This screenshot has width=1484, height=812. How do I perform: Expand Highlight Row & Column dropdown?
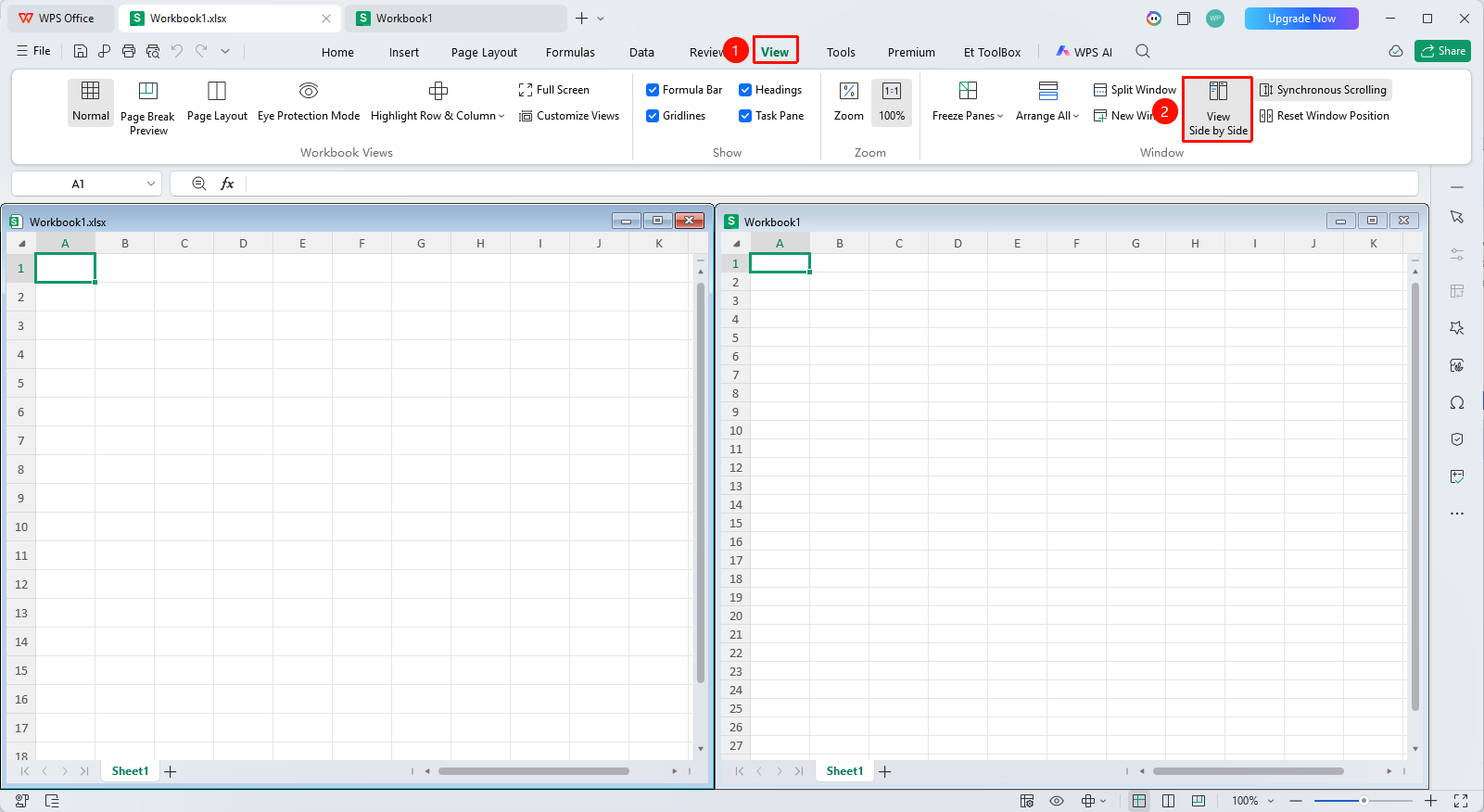pos(501,117)
